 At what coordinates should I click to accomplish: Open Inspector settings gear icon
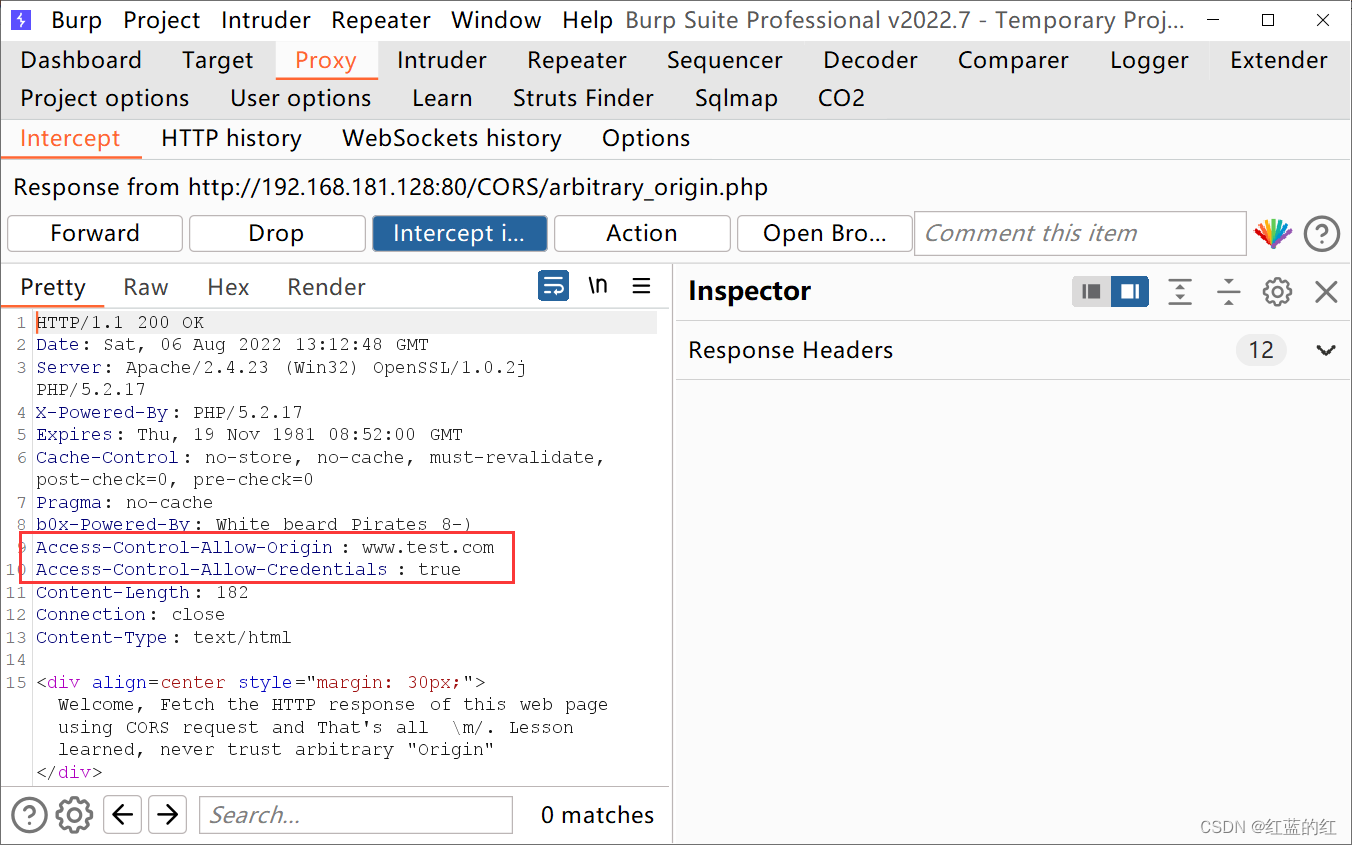pyautogui.click(x=1277, y=292)
